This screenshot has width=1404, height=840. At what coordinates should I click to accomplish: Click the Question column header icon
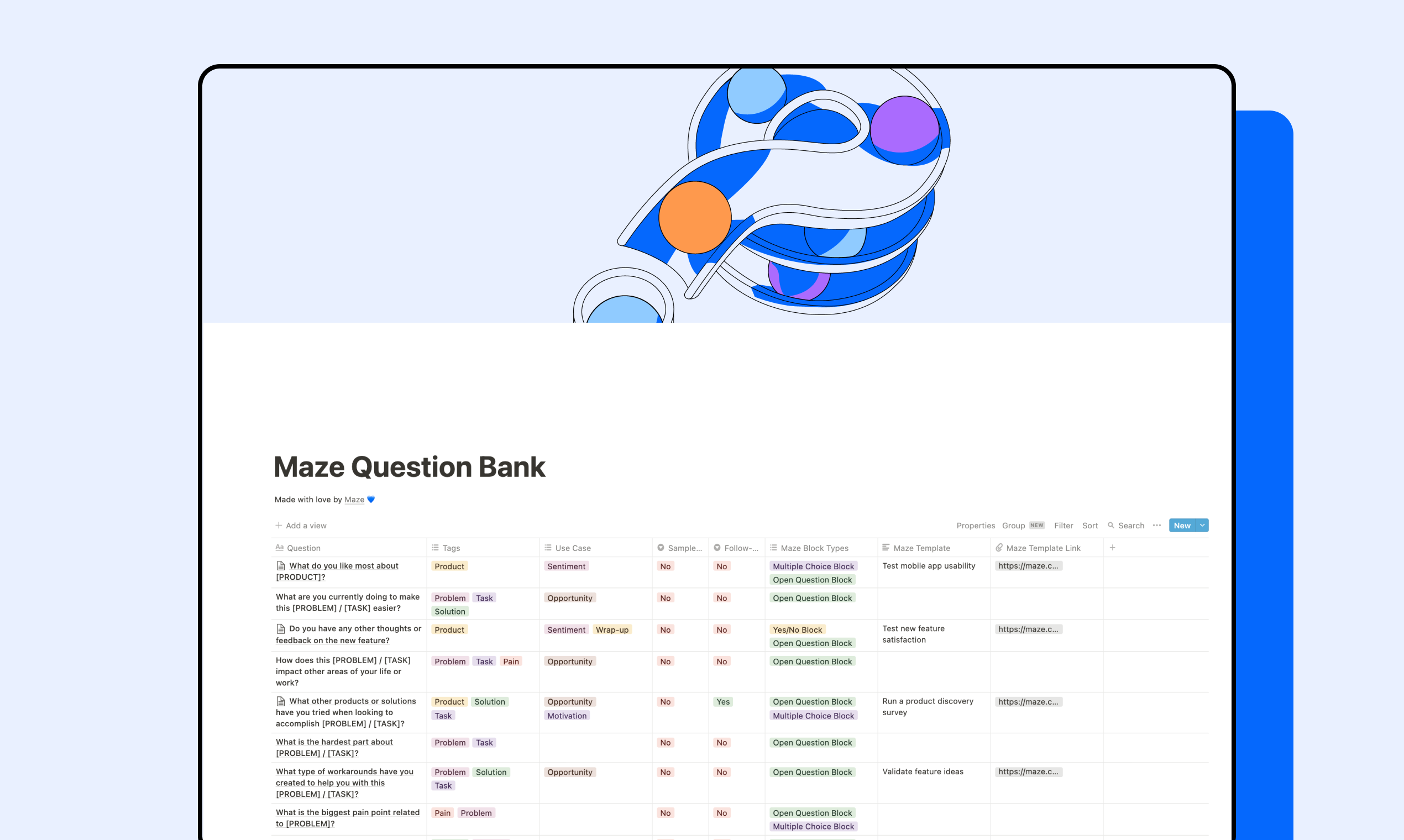(x=280, y=548)
